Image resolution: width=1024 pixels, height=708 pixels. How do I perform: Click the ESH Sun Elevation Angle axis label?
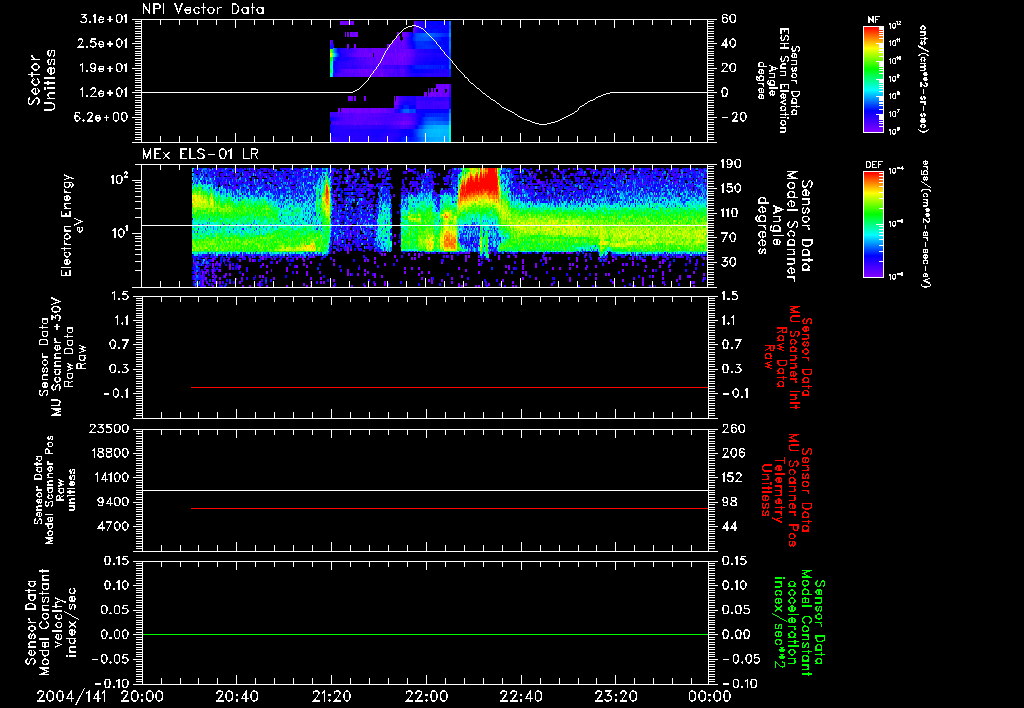click(778, 80)
